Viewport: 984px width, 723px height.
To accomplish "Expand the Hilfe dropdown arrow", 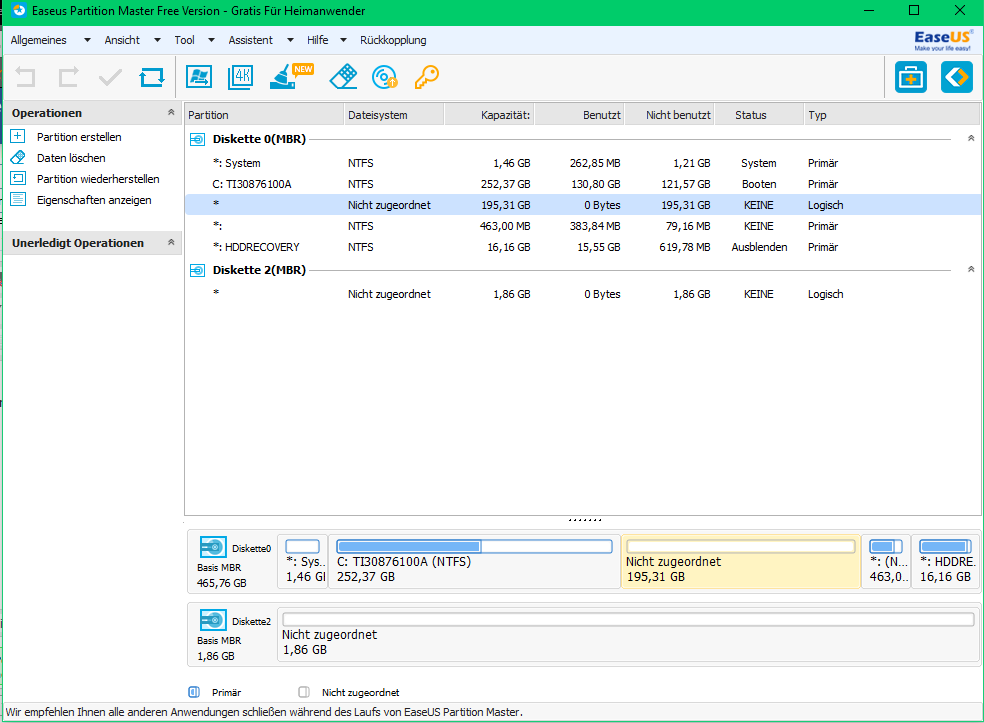I will coord(343,40).
